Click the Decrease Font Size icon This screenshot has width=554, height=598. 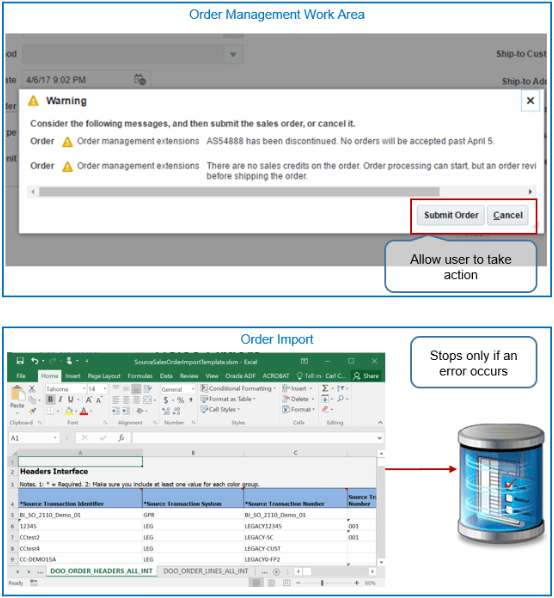pyautogui.click(x=99, y=400)
